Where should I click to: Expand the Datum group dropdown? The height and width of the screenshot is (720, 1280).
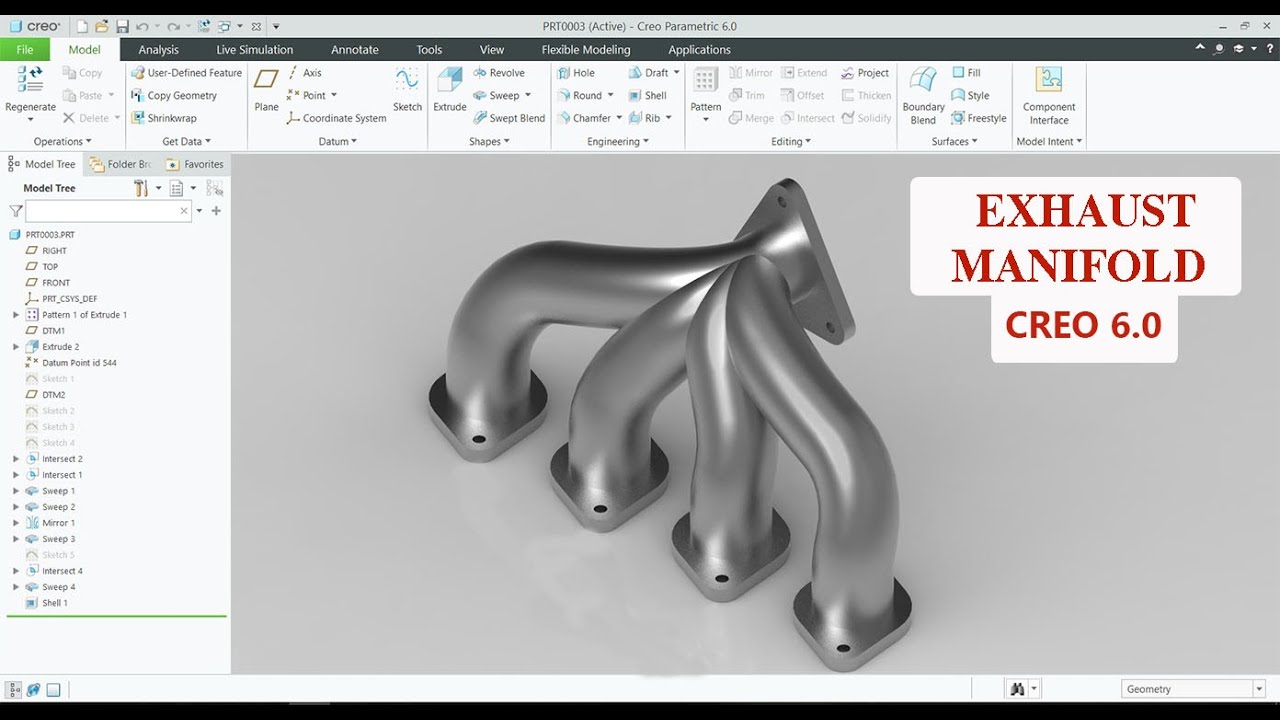point(338,142)
